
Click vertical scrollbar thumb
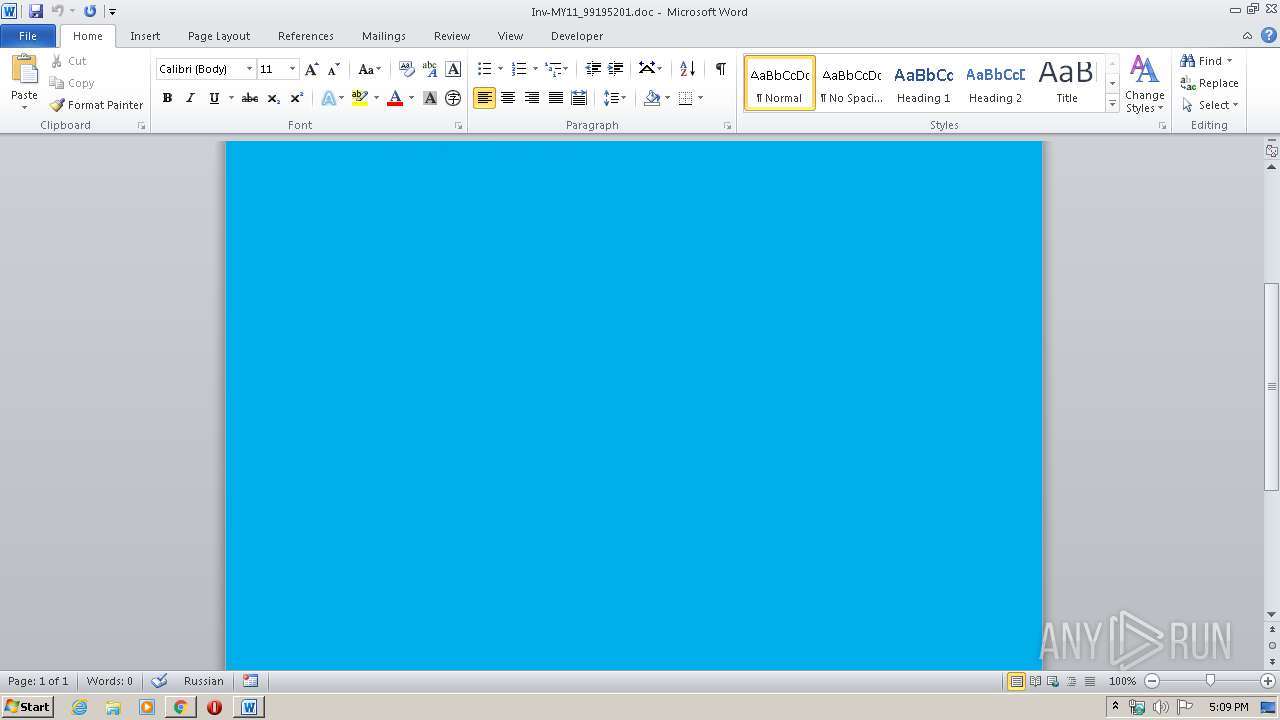pyautogui.click(x=1272, y=387)
